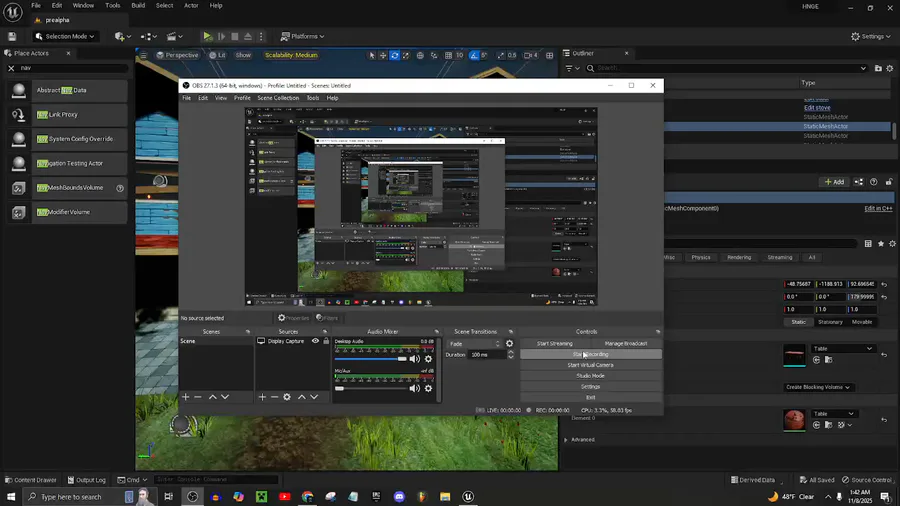Viewport: 900px width, 506px height.
Task: Toggle Display Capture visibility eye in OBS
Action: point(315,341)
